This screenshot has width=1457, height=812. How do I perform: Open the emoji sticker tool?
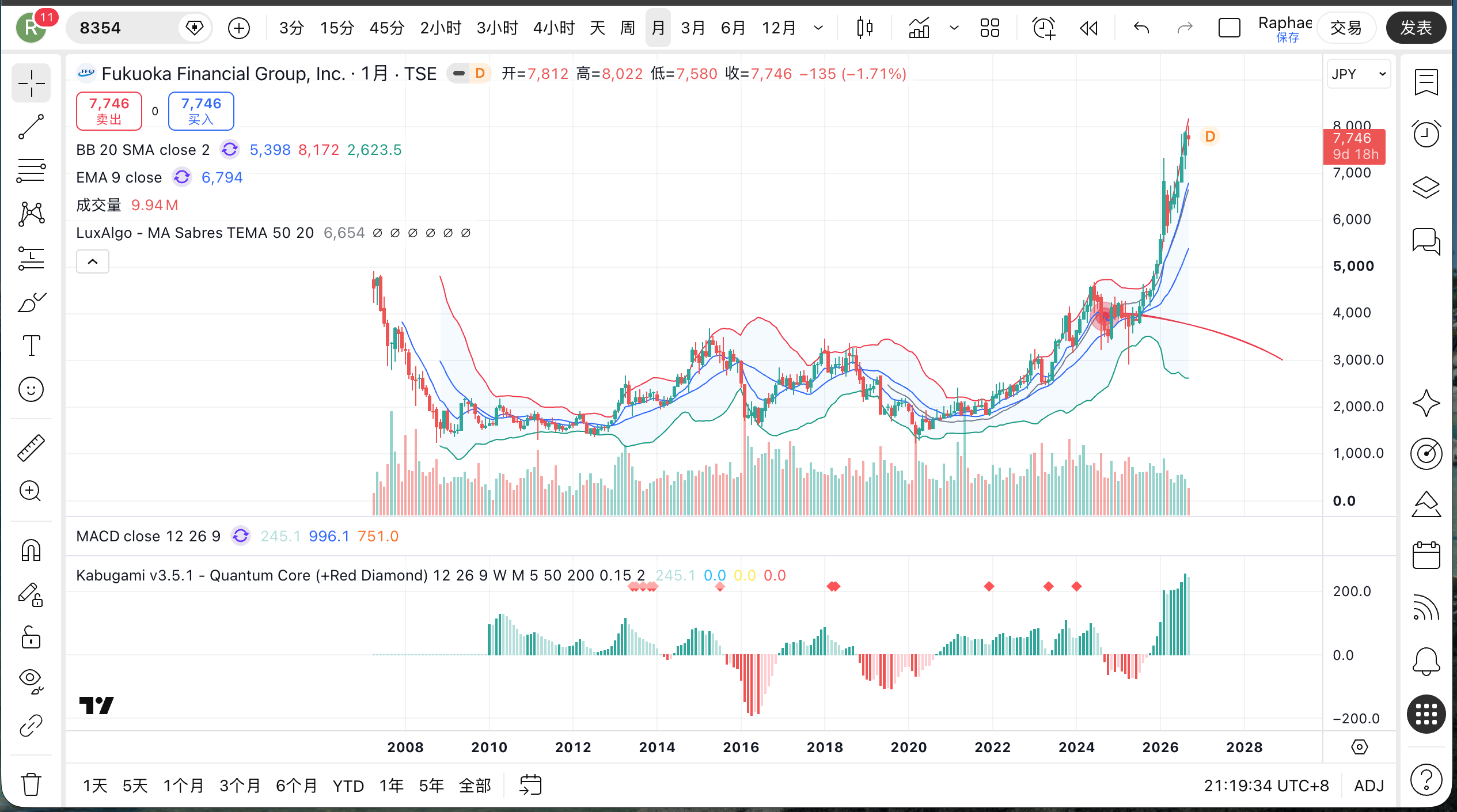click(x=31, y=390)
